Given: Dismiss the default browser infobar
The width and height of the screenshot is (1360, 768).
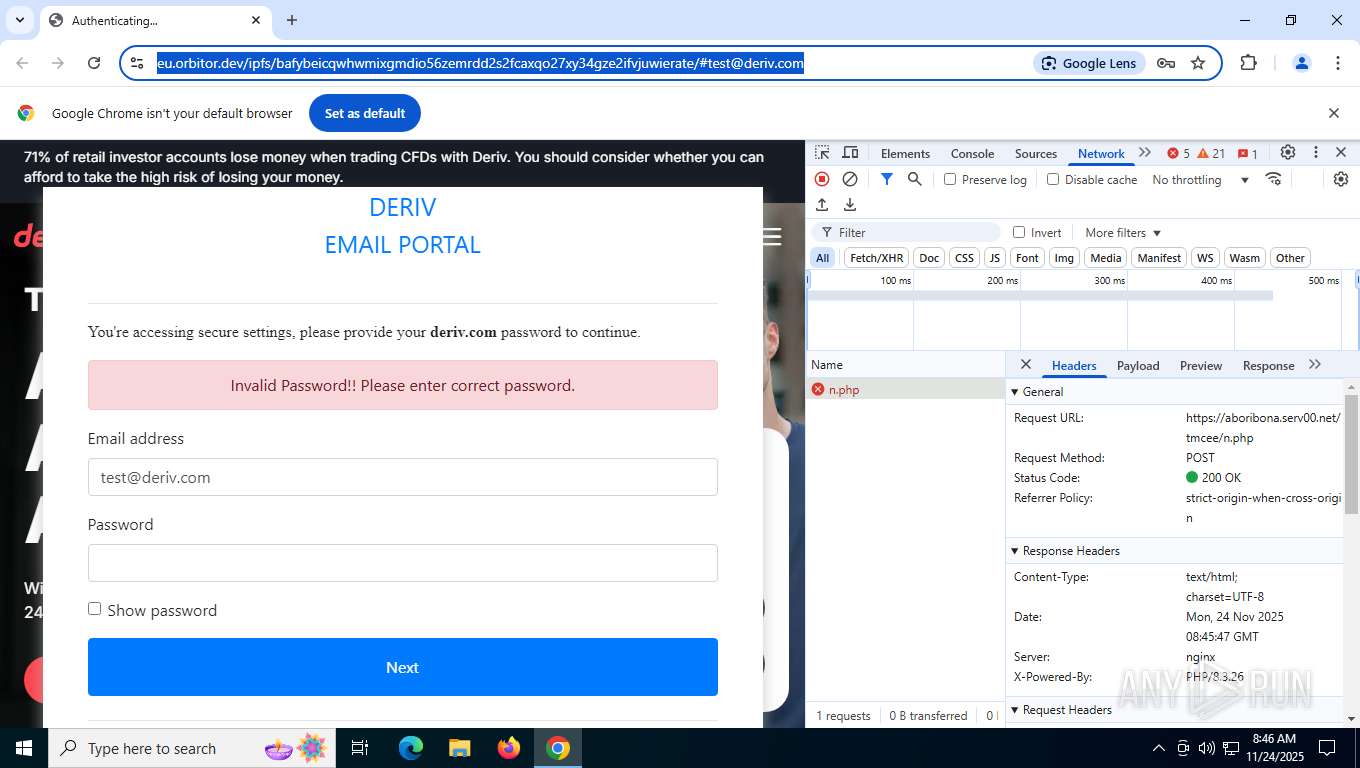Looking at the screenshot, I should pos(1333,113).
